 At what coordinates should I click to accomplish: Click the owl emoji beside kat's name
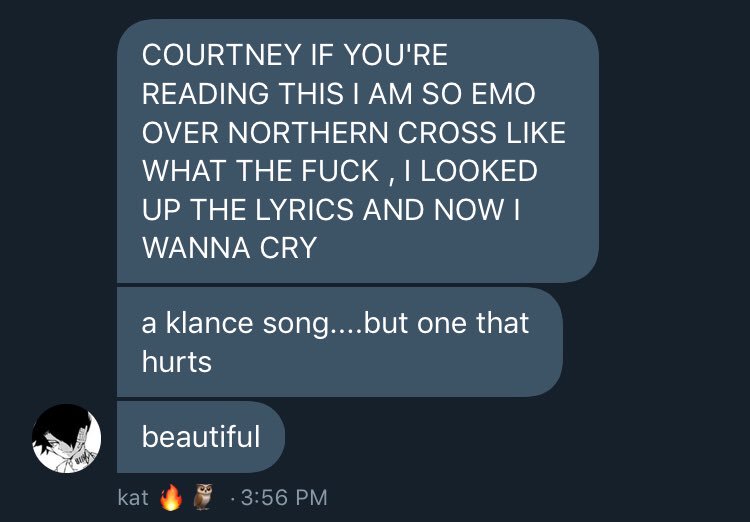coord(202,497)
